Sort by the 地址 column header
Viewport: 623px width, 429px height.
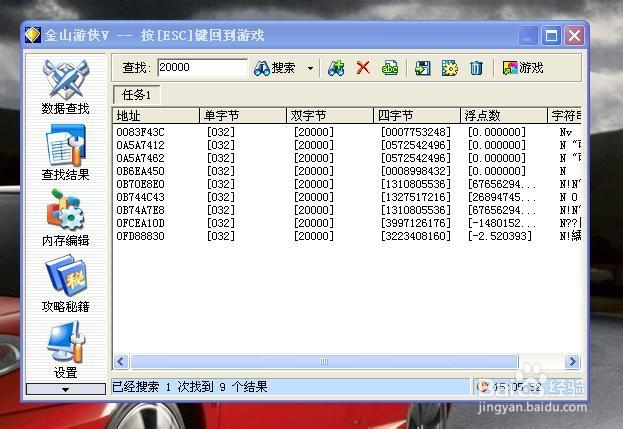pos(156,116)
